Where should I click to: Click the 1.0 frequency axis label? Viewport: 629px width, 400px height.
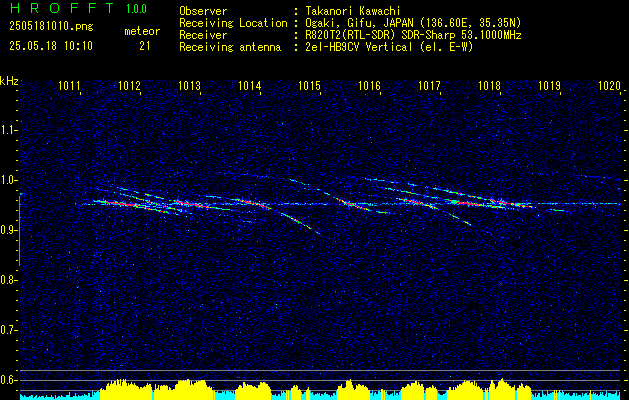pyautogui.click(x=8, y=180)
